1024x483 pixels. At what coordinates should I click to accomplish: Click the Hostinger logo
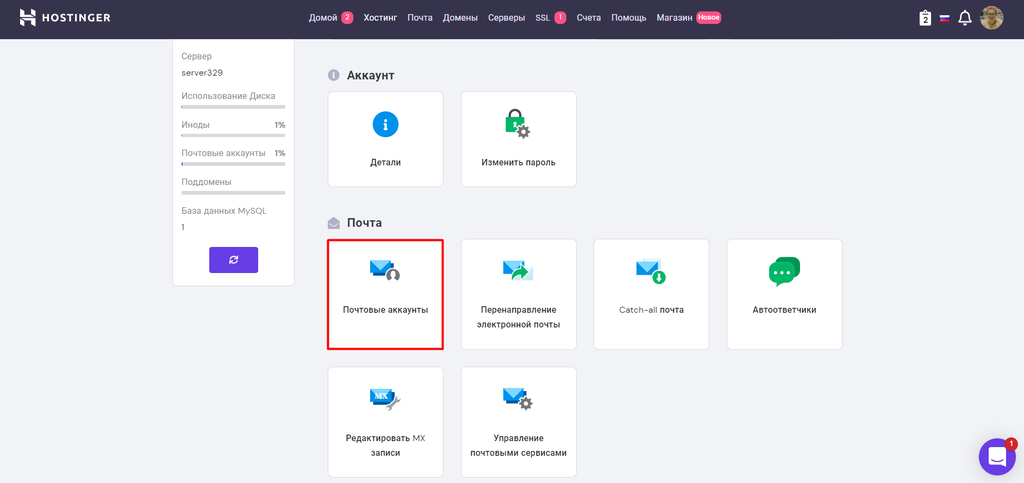pyautogui.click(x=65, y=18)
